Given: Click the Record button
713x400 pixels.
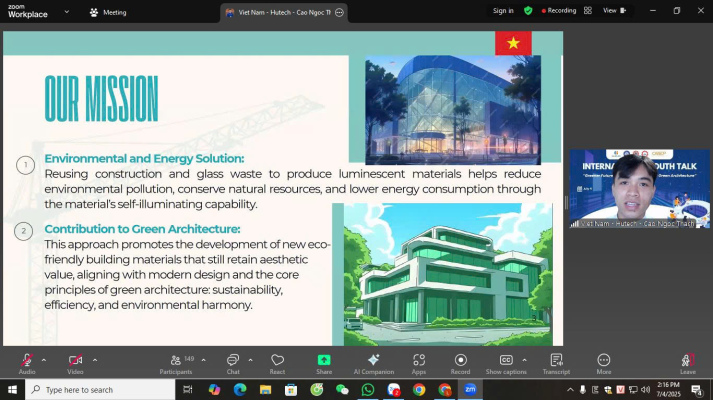Looking at the screenshot, I should (x=461, y=364).
